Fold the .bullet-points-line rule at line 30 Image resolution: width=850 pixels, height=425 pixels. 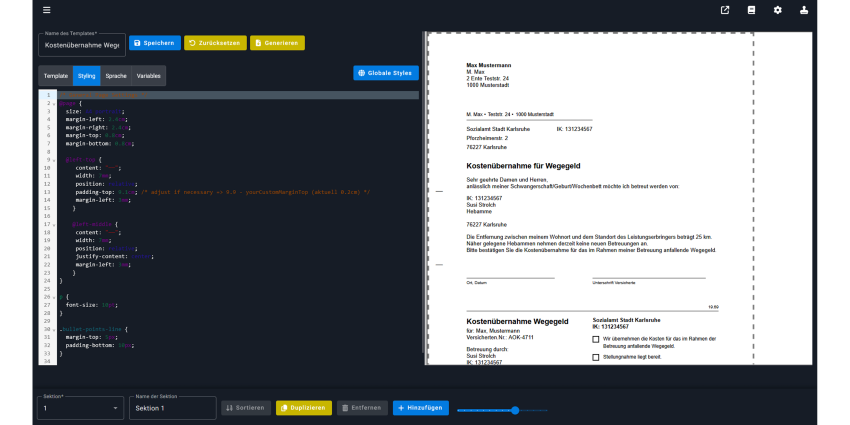click(x=54, y=329)
